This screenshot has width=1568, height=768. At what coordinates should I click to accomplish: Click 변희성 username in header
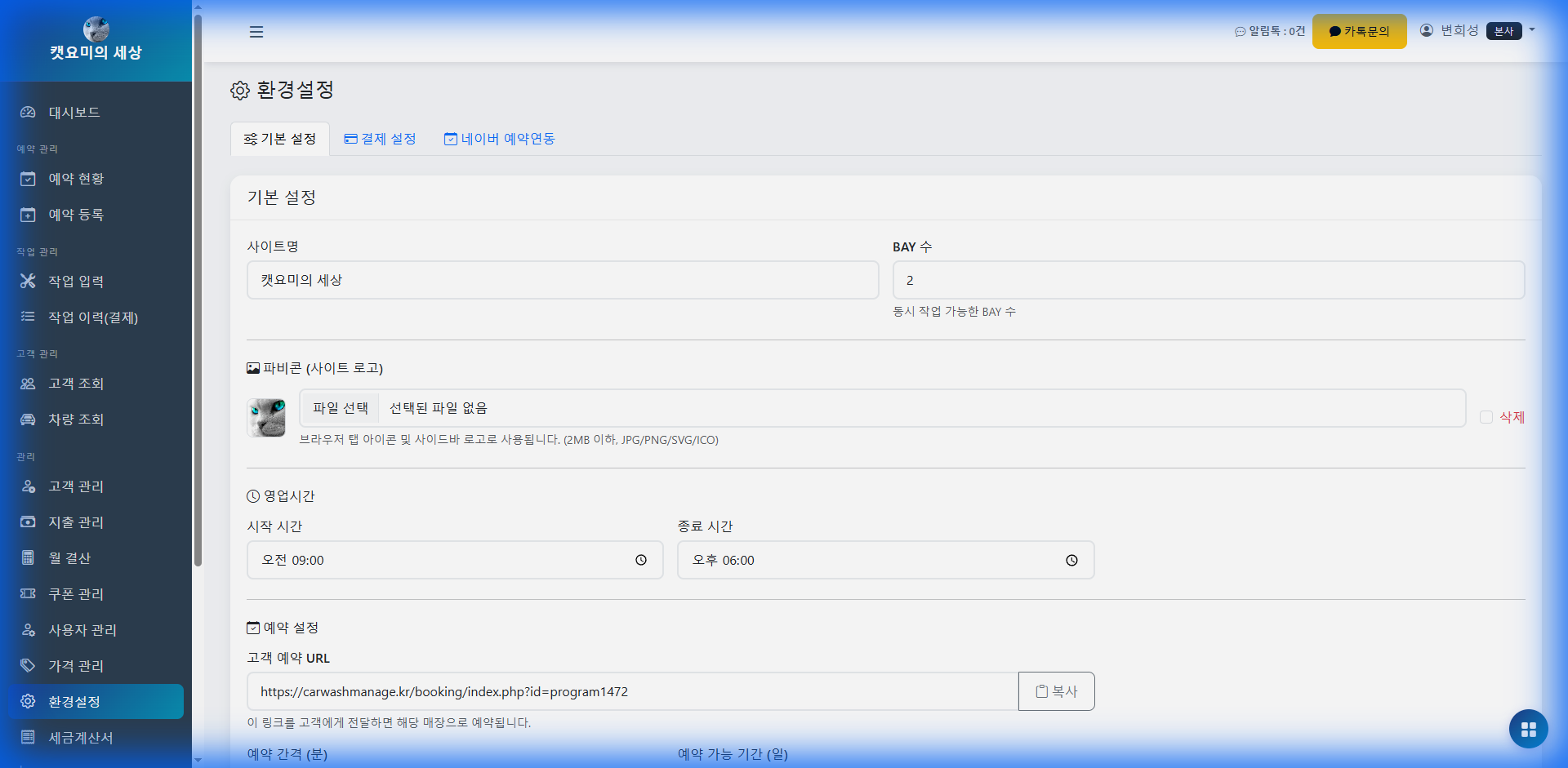point(1459,30)
